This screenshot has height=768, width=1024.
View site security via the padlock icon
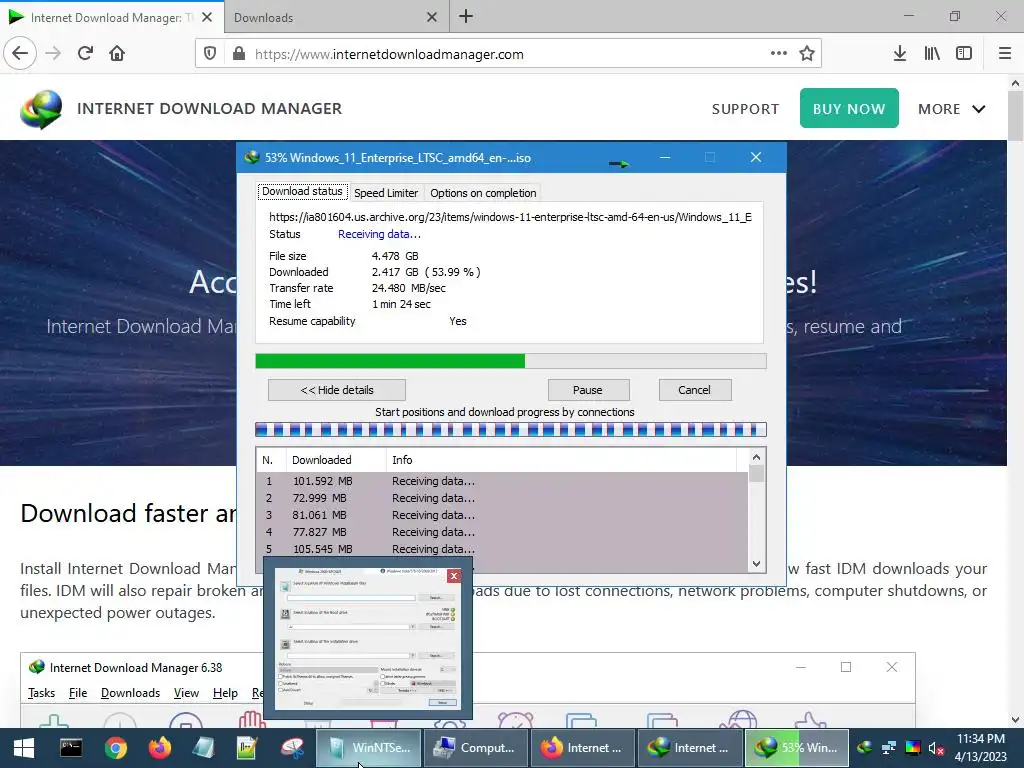pos(239,54)
